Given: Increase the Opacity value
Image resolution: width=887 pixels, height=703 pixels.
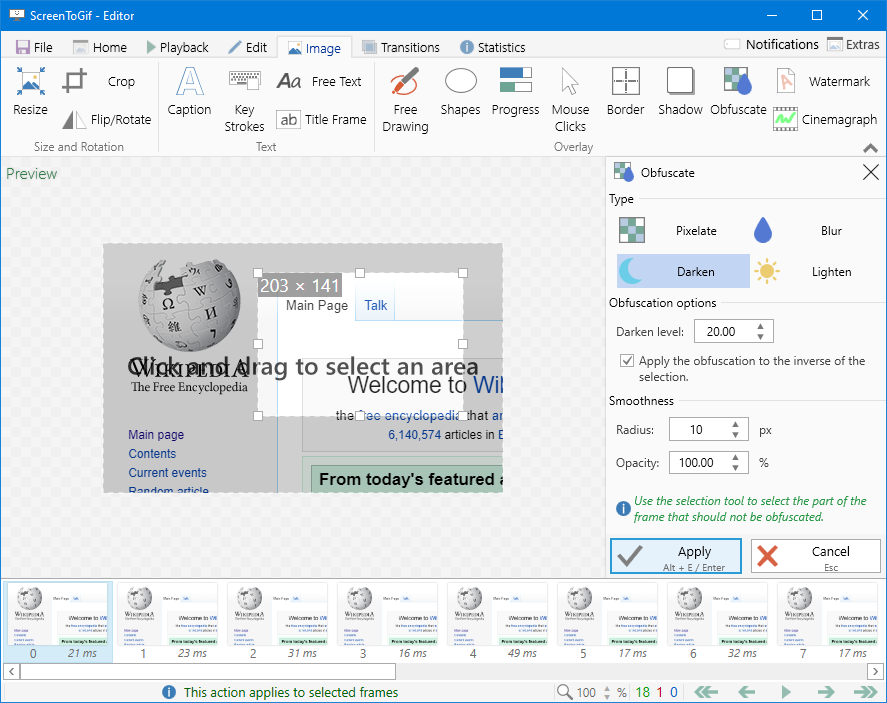Looking at the screenshot, I should (x=735, y=458).
